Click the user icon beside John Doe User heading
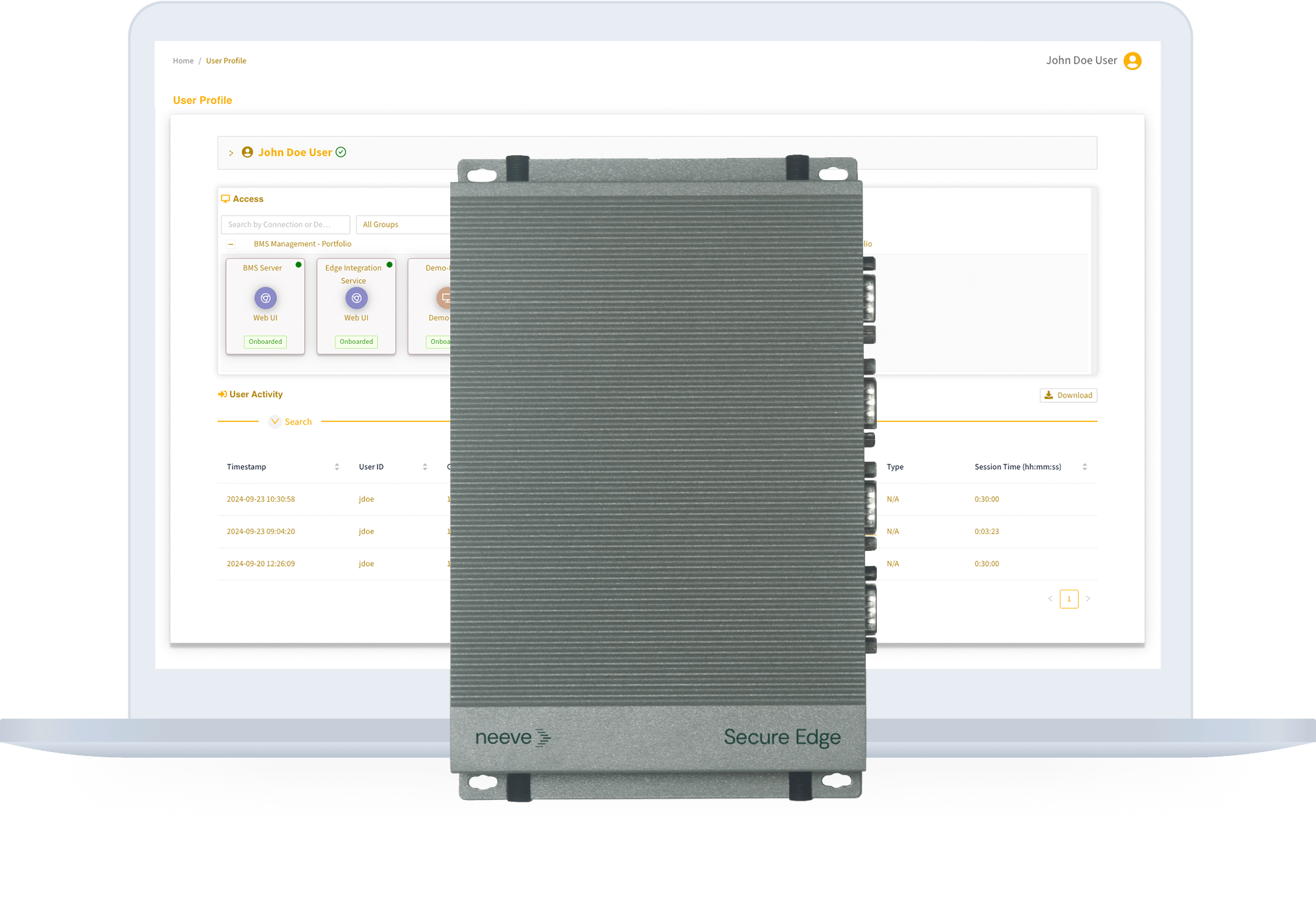 (247, 152)
